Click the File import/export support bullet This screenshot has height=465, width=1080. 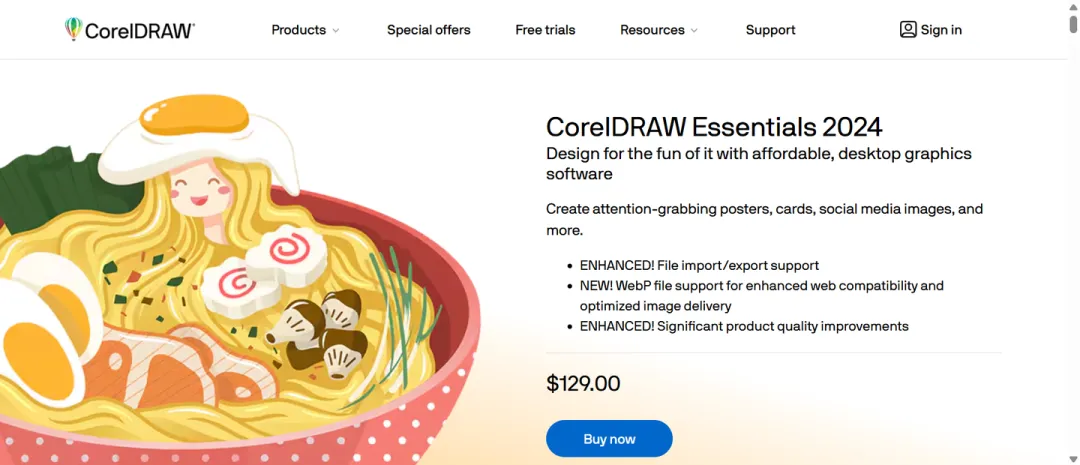point(699,266)
